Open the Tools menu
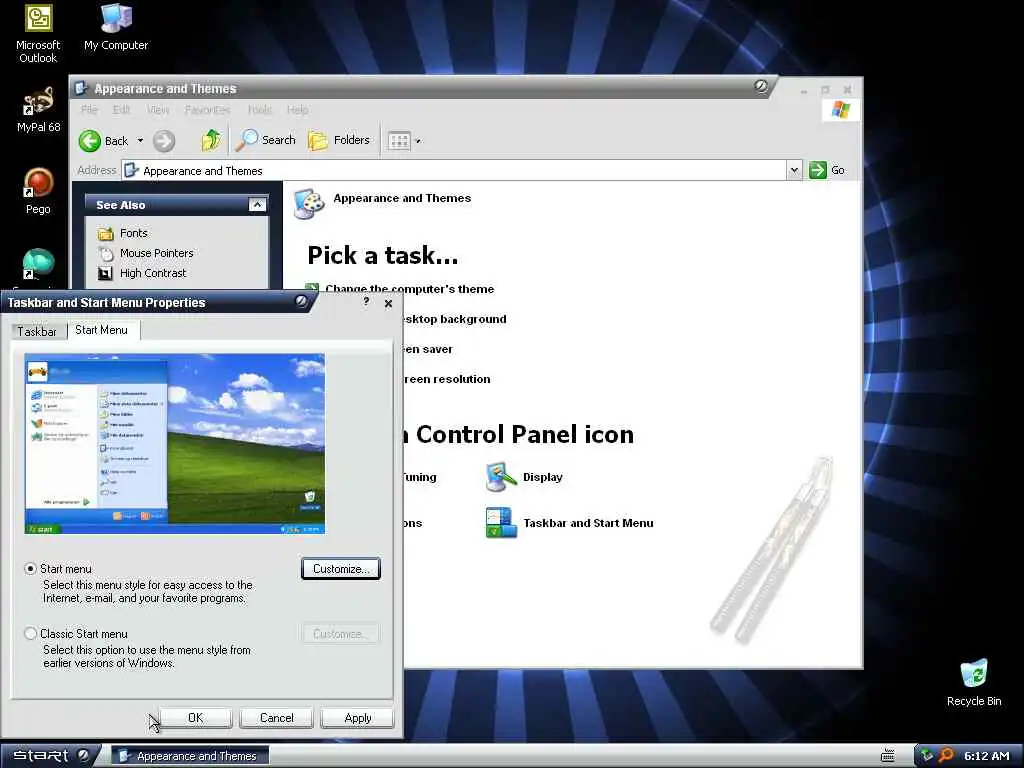Screen dimensions: 1024x768 [x=260, y=110]
